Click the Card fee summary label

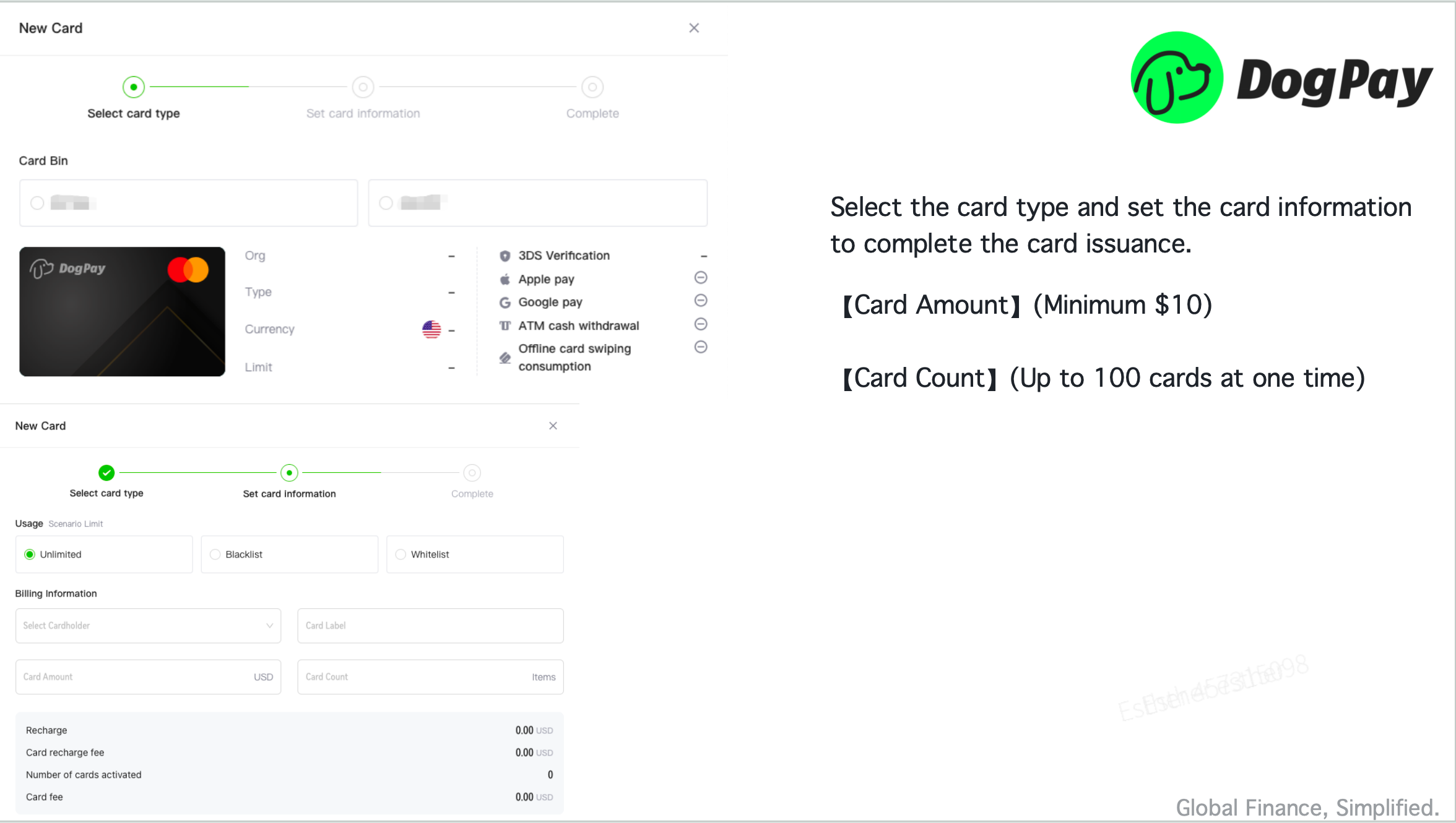pyautogui.click(x=45, y=797)
